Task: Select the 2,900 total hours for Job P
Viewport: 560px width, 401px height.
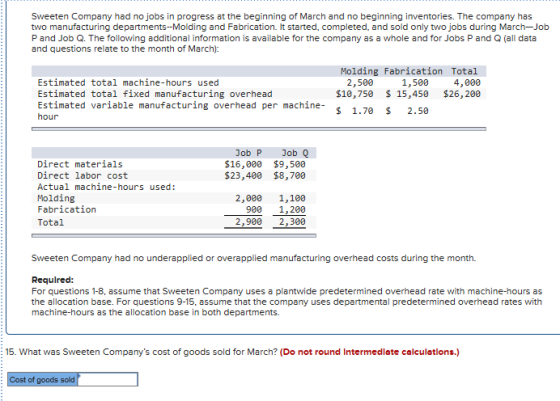Action: coord(249,222)
